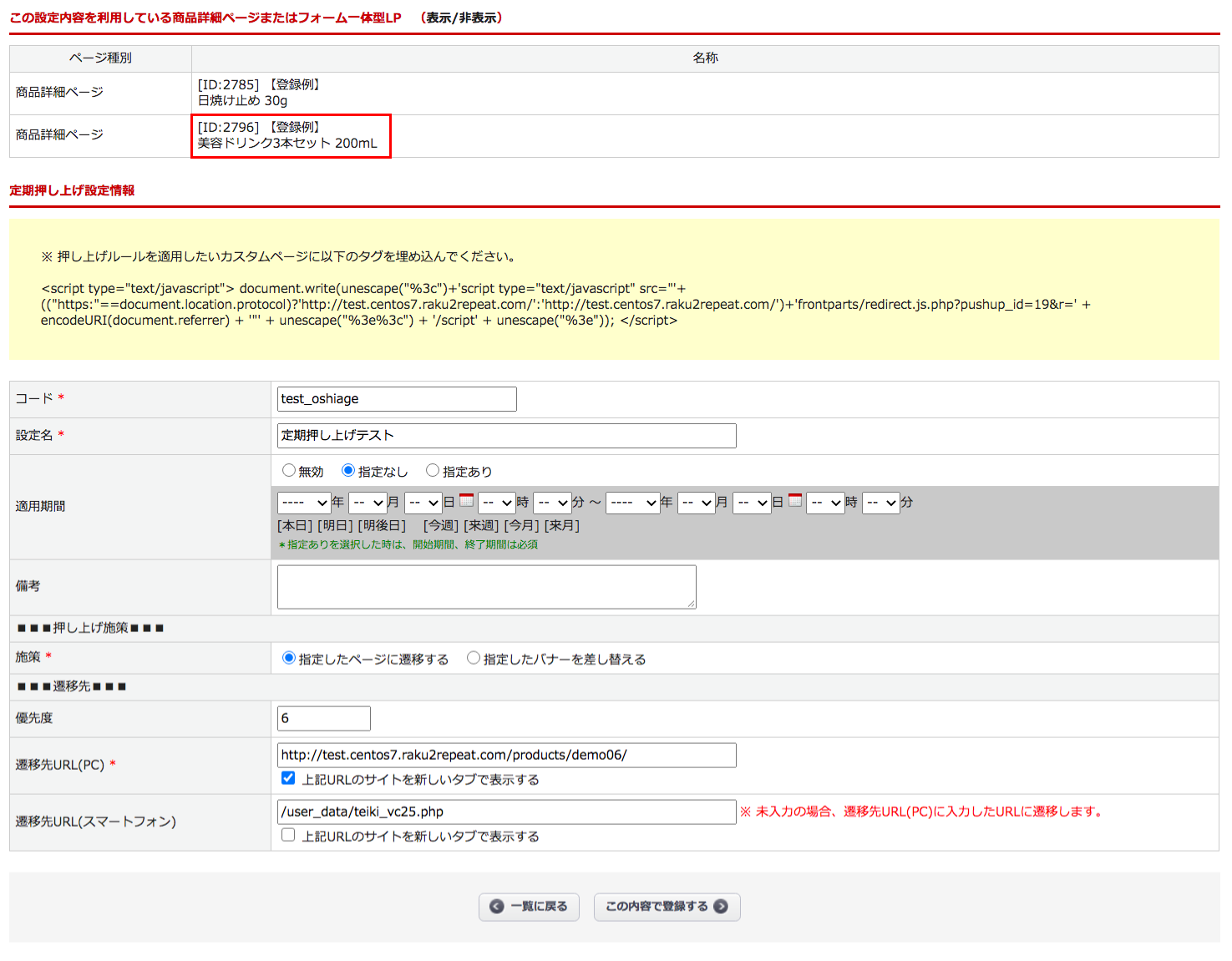The width and height of the screenshot is (1232, 961).
Task: Click the [来週] quick period link
Action: pyautogui.click(x=481, y=525)
